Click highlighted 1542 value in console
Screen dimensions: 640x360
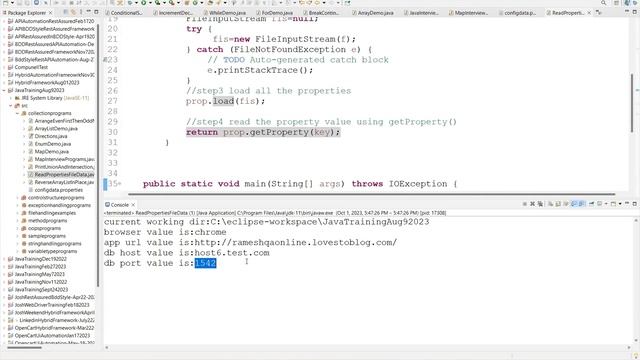point(205,263)
